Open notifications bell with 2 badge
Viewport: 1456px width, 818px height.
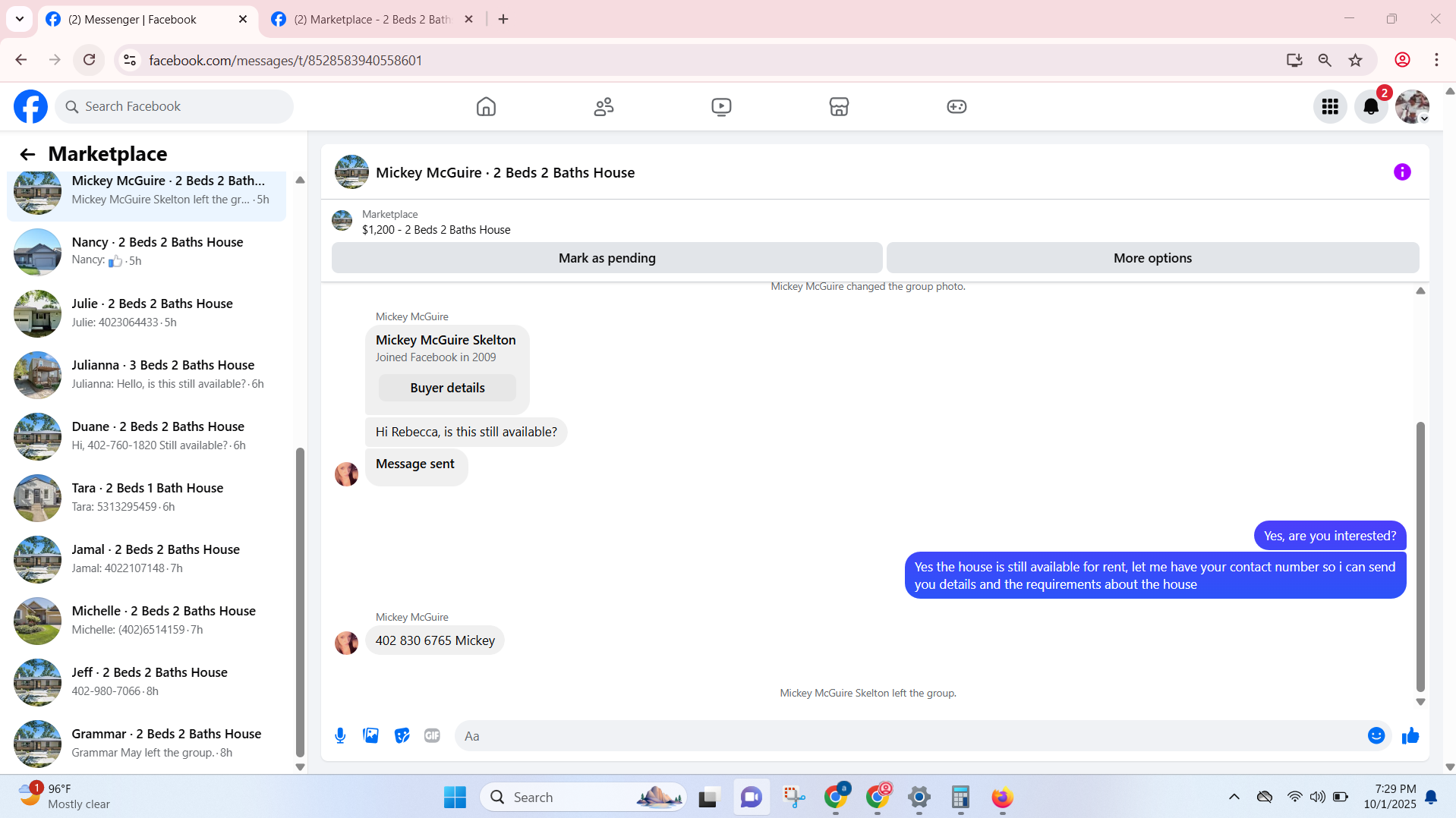click(x=1371, y=107)
